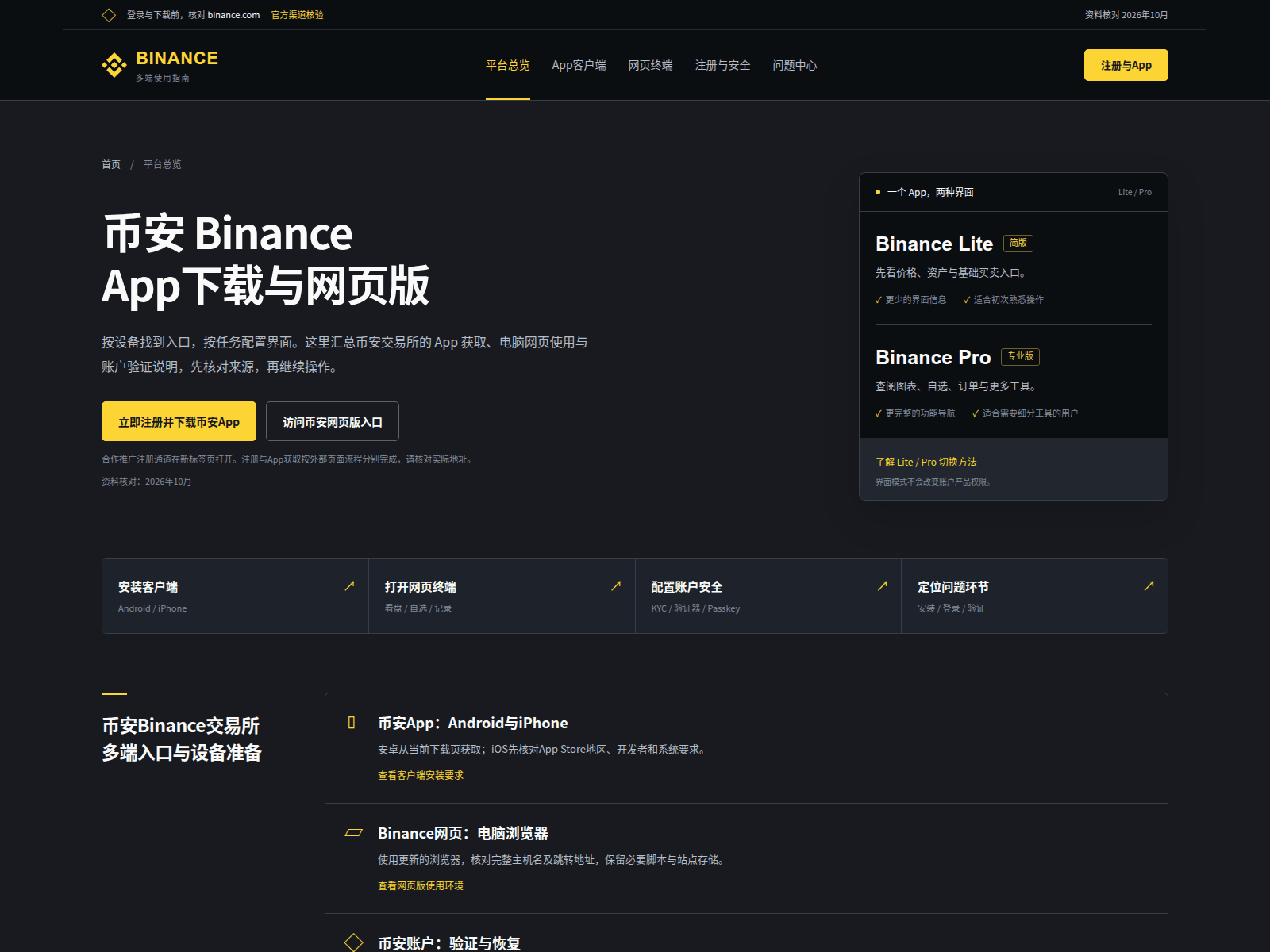This screenshot has width=1270, height=952.
Task: Click 立即注册并下载币安App button
Action: pos(179,421)
